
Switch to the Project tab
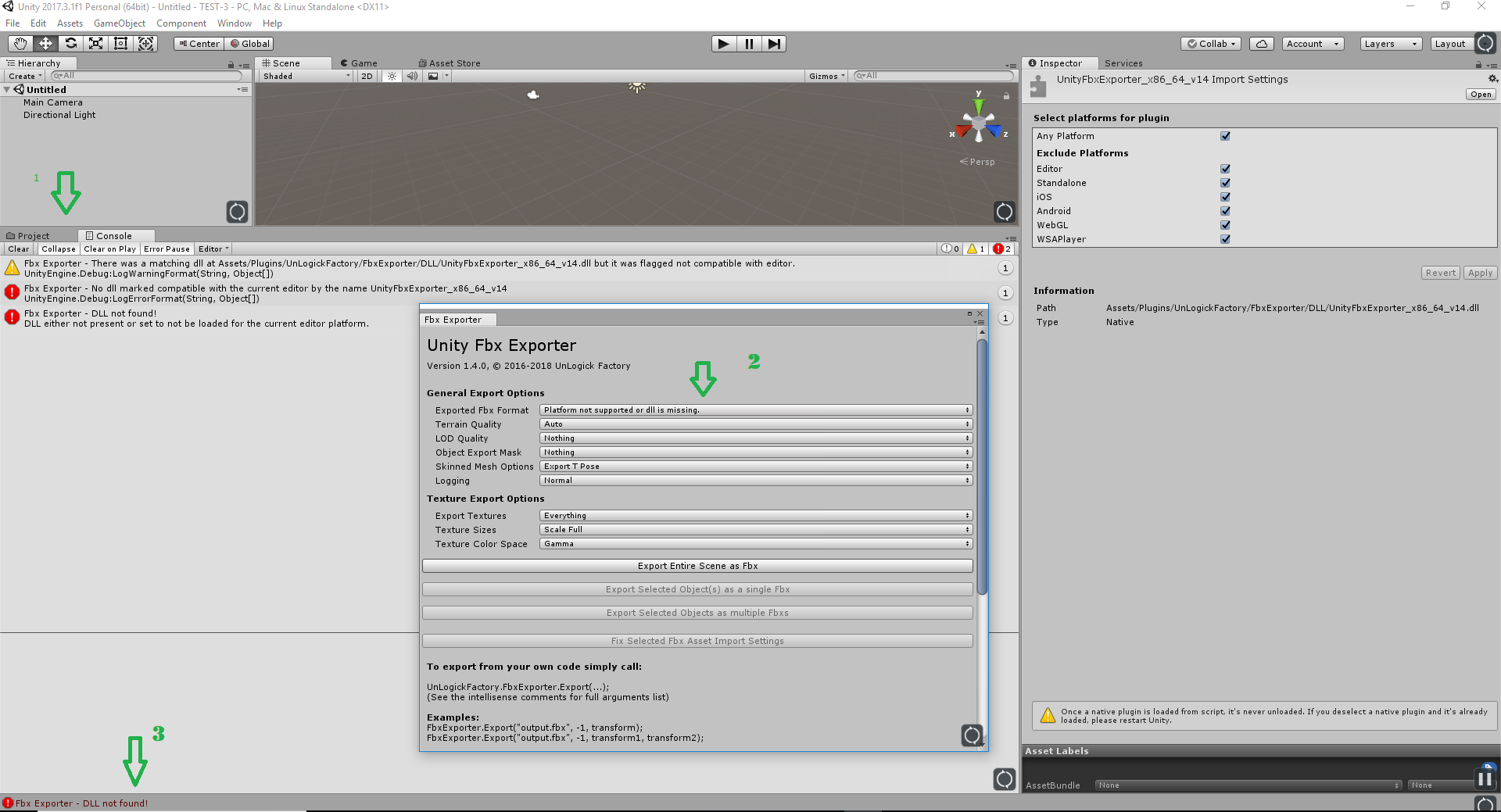(x=32, y=235)
